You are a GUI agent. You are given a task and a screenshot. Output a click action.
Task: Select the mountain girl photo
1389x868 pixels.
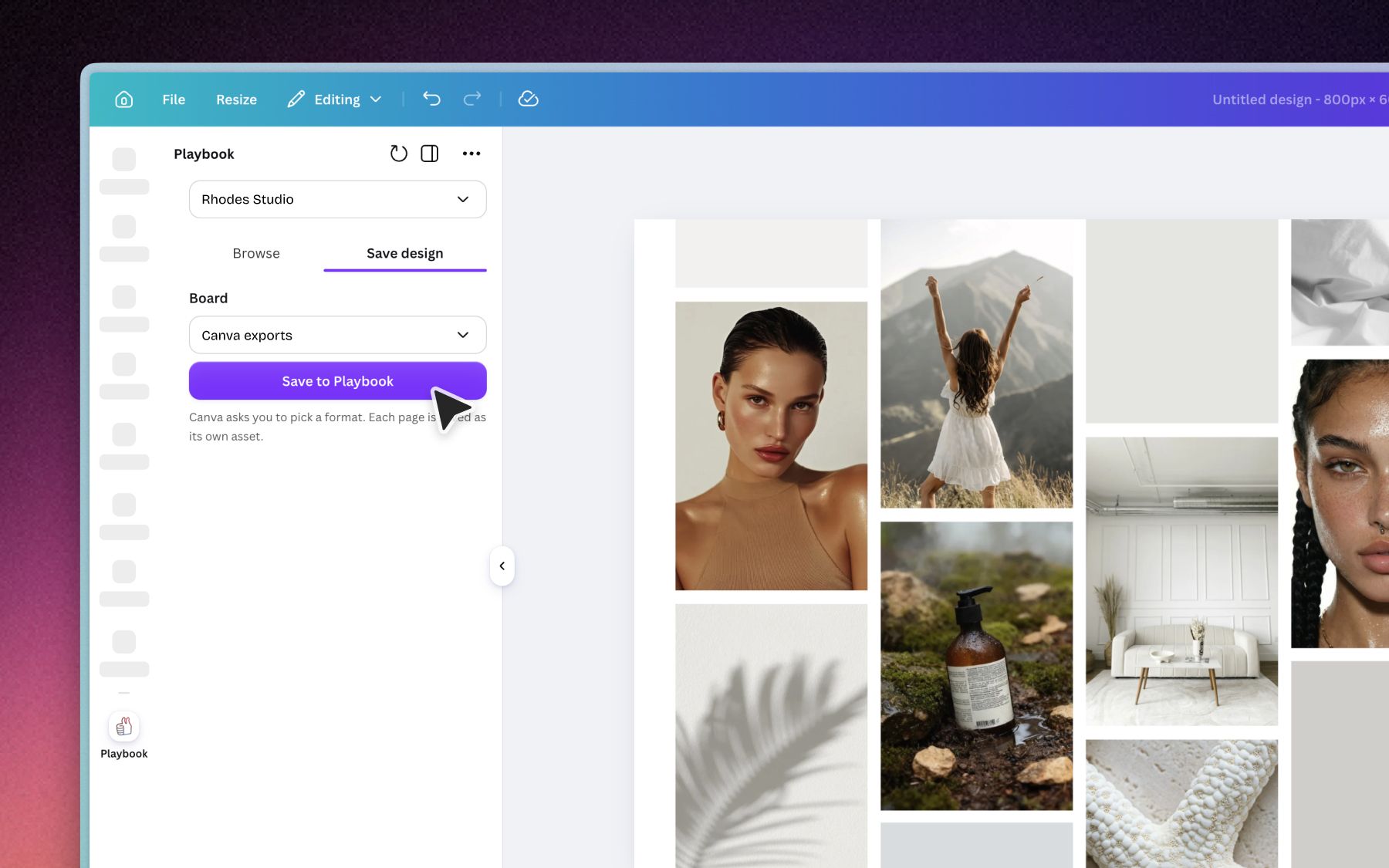pyautogui.click(x=976, y=363)
